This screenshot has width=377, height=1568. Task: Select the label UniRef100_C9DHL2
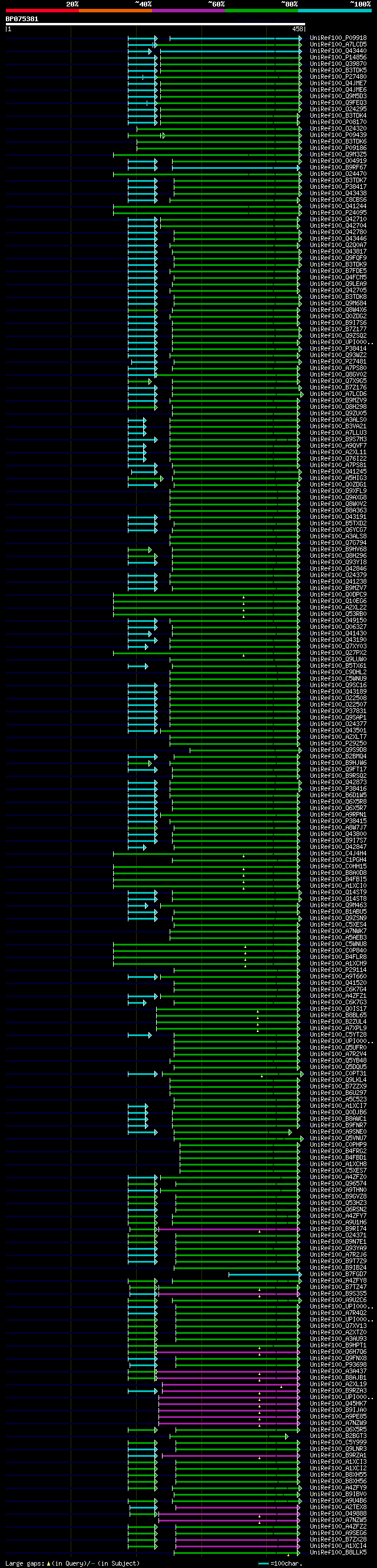pyautogui.click(x=338, y=673)
